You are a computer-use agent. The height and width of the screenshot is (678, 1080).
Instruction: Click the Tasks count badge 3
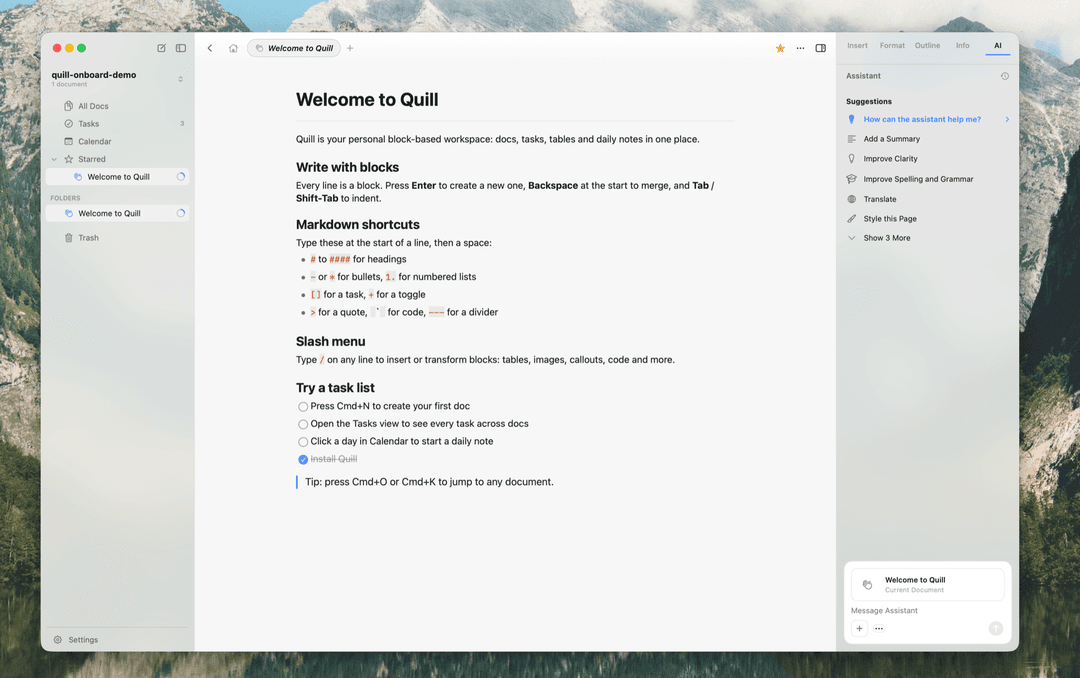[182, 124]
